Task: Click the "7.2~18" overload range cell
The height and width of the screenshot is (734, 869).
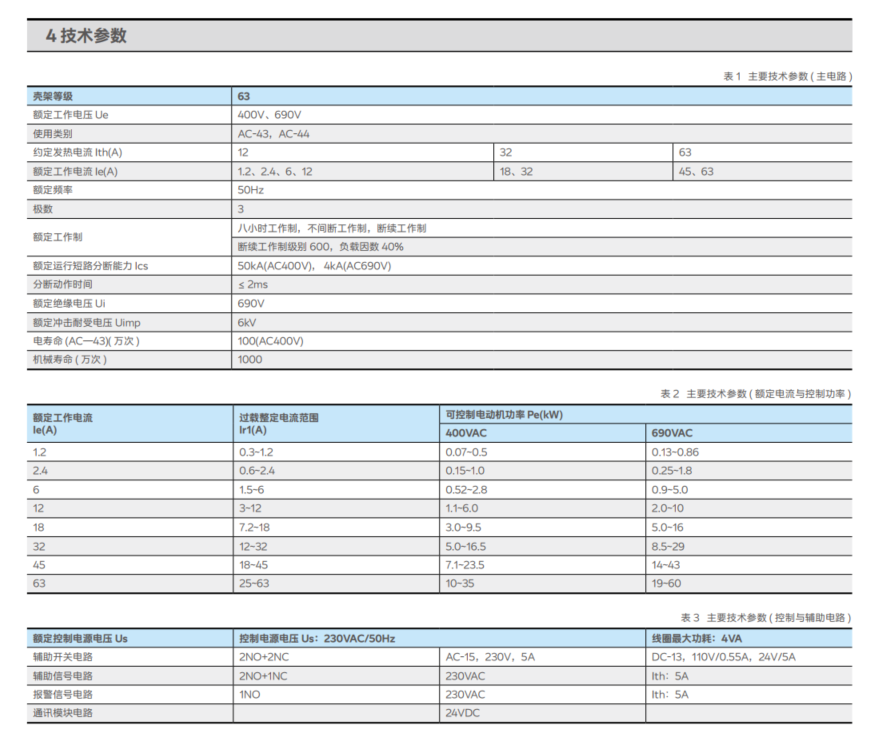Action: coord(254,527)
